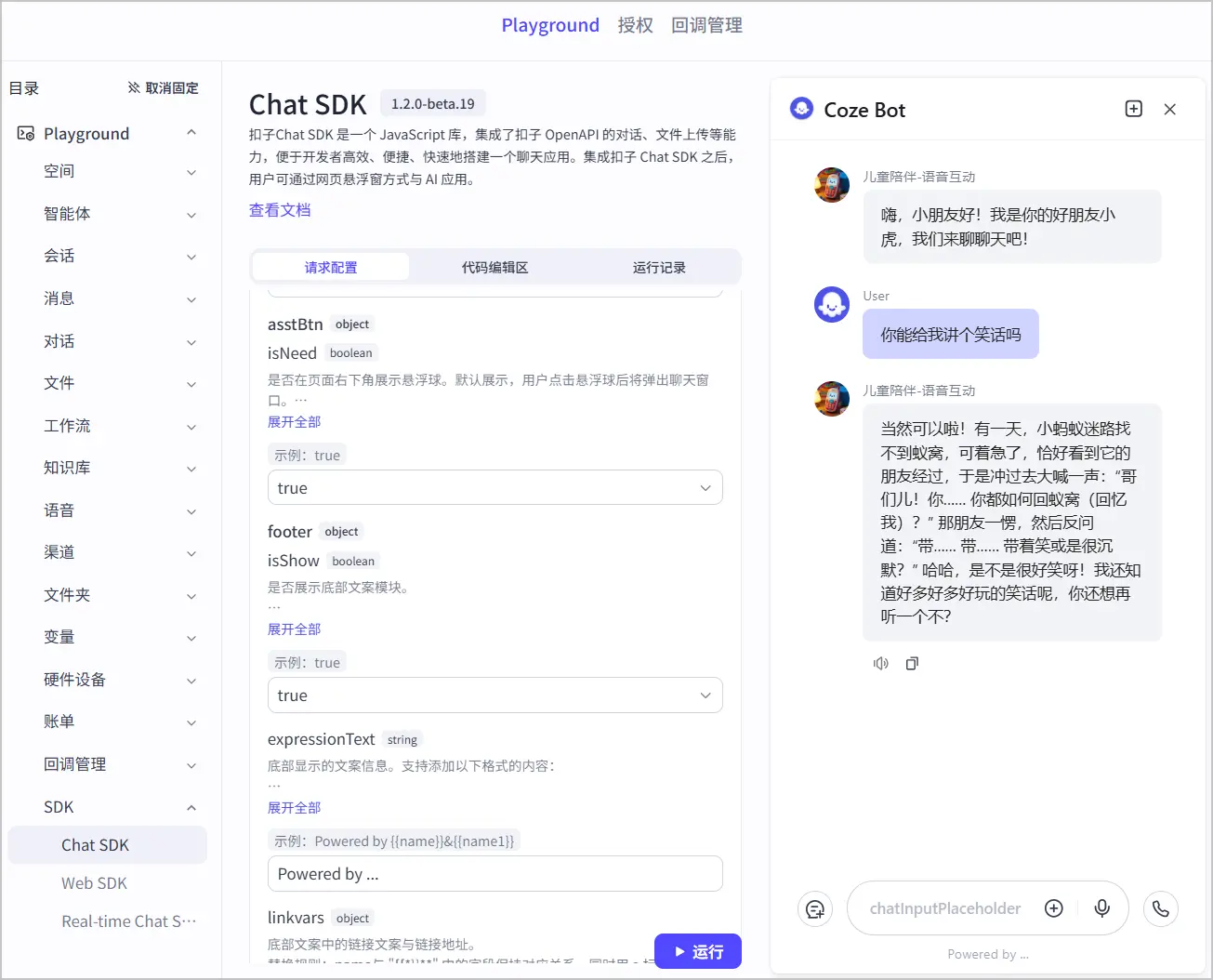Expand full description under expressionText
1213x980 pixels.
(295, 807)
